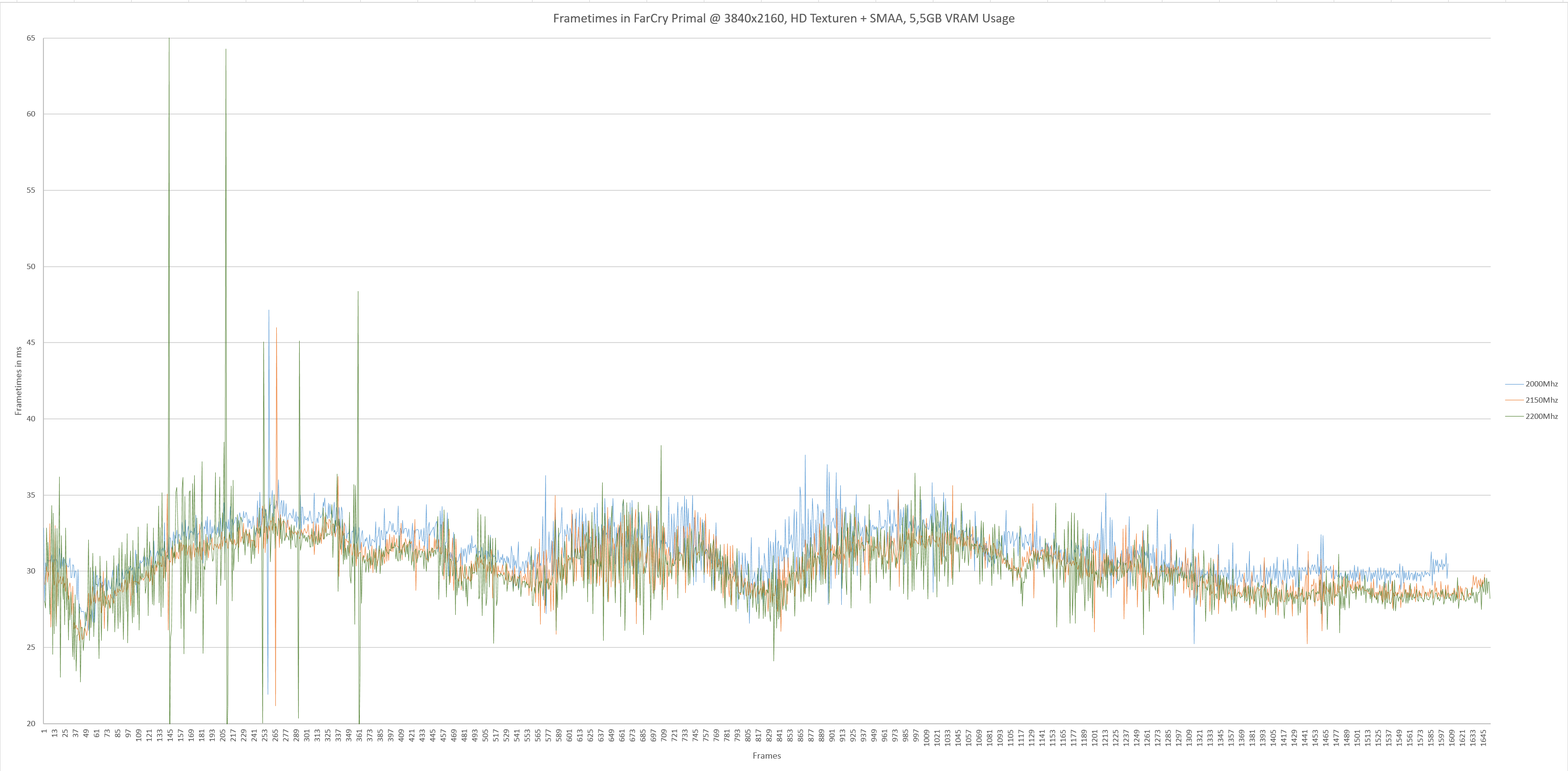Click x-axis frame label 1 at origin

(x=44, y=730)
